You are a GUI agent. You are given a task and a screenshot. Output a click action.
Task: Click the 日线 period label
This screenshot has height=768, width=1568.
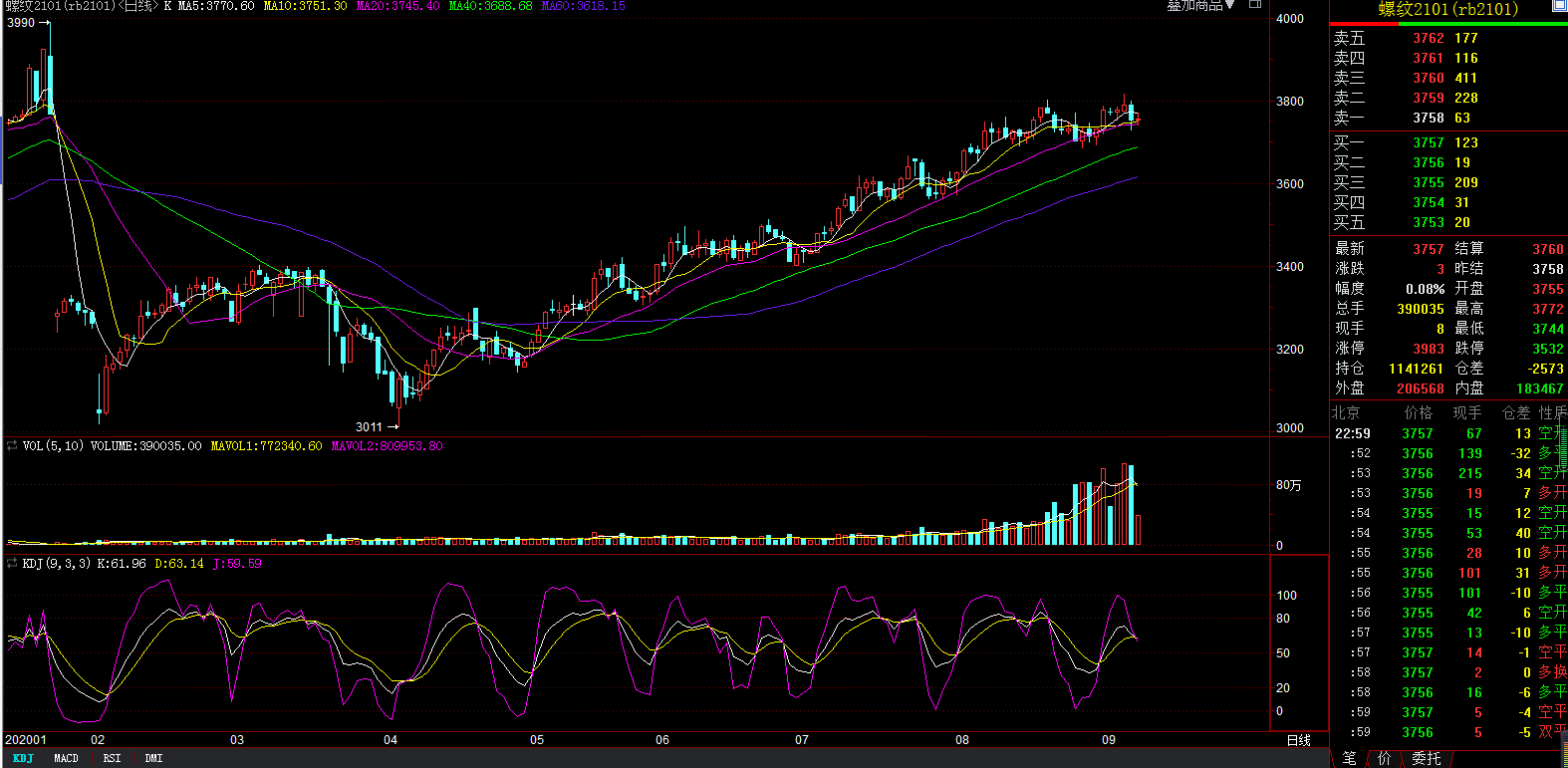point(1298,740)
